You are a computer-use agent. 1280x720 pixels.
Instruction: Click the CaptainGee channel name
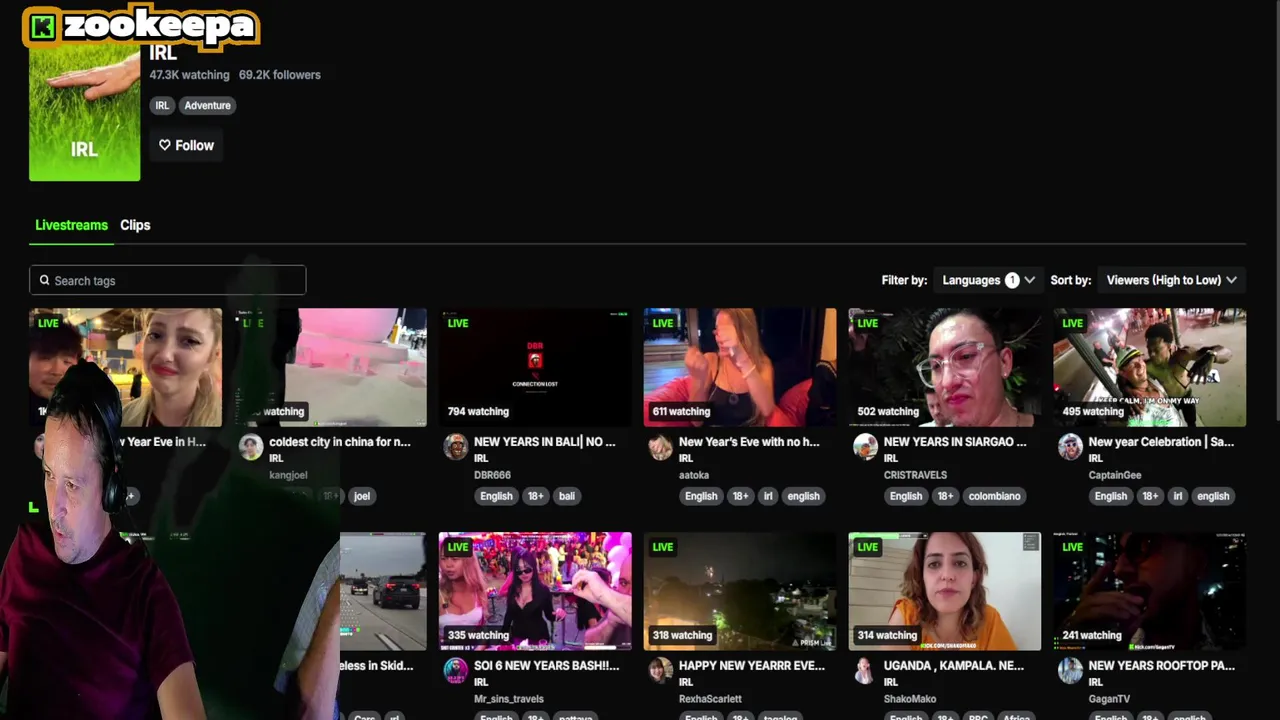pos(1115,475)
